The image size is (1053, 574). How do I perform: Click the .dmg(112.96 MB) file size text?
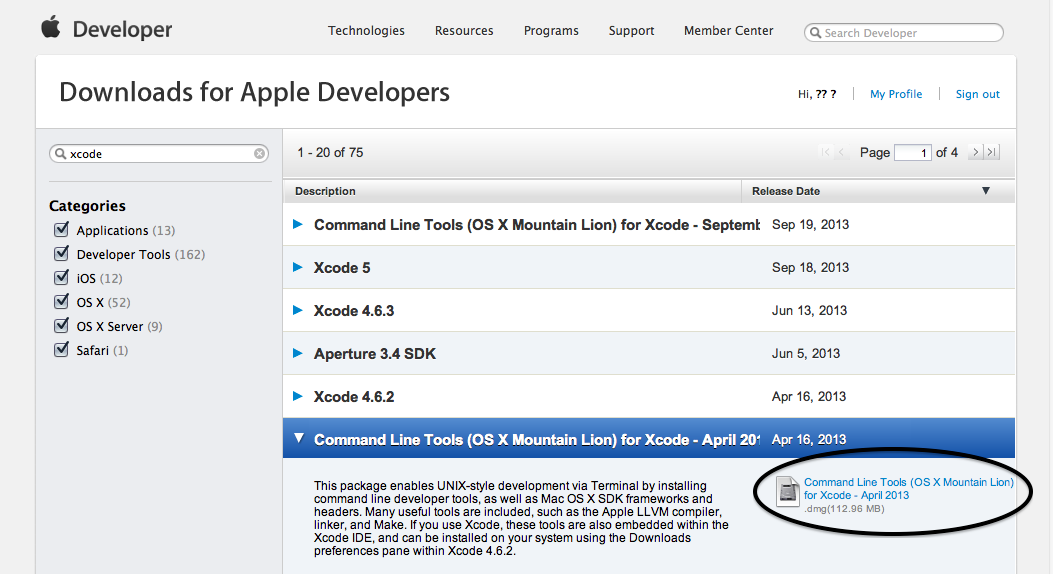click(844, 509)
